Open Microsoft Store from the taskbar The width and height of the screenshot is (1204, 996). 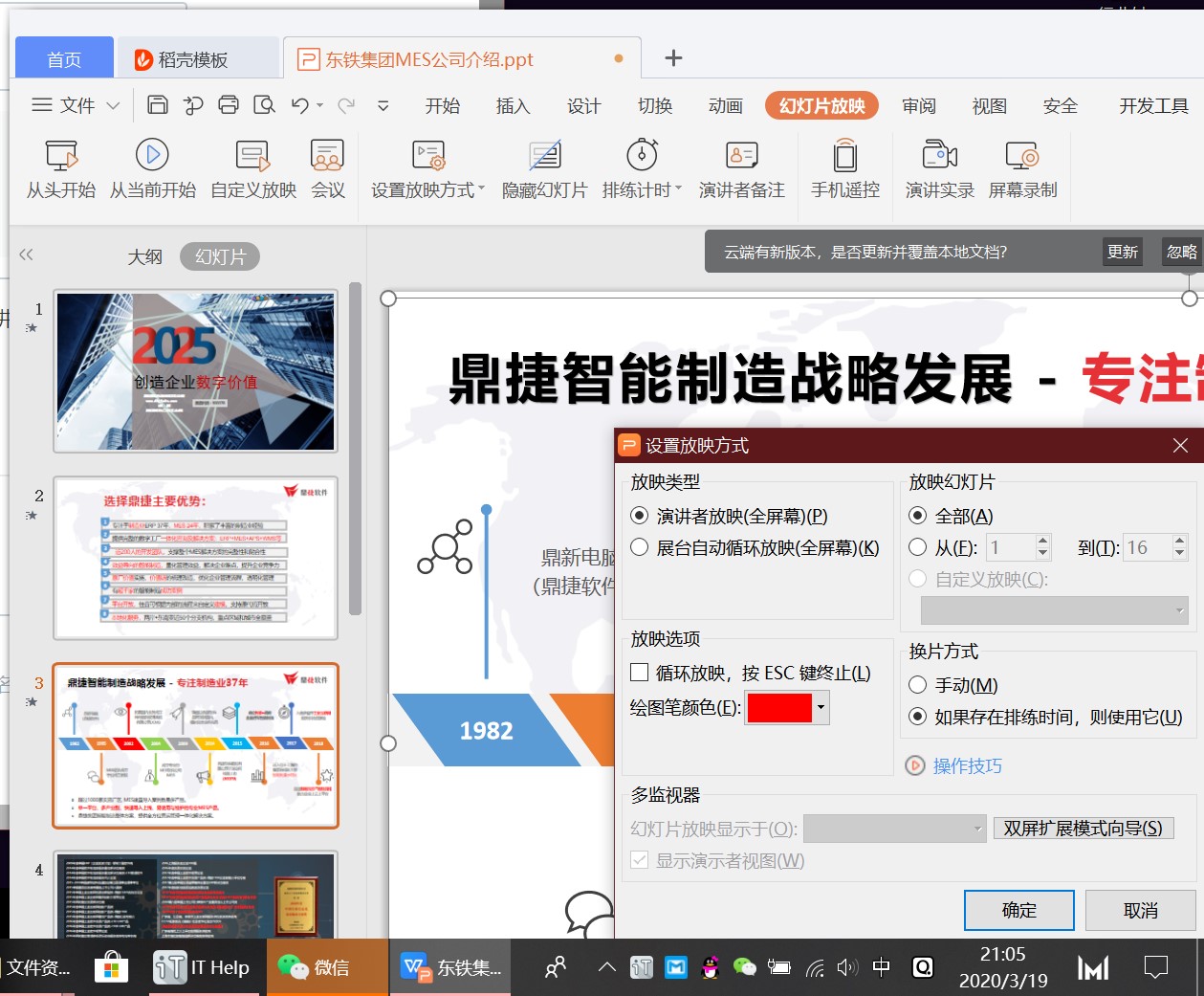coord(112,967)
